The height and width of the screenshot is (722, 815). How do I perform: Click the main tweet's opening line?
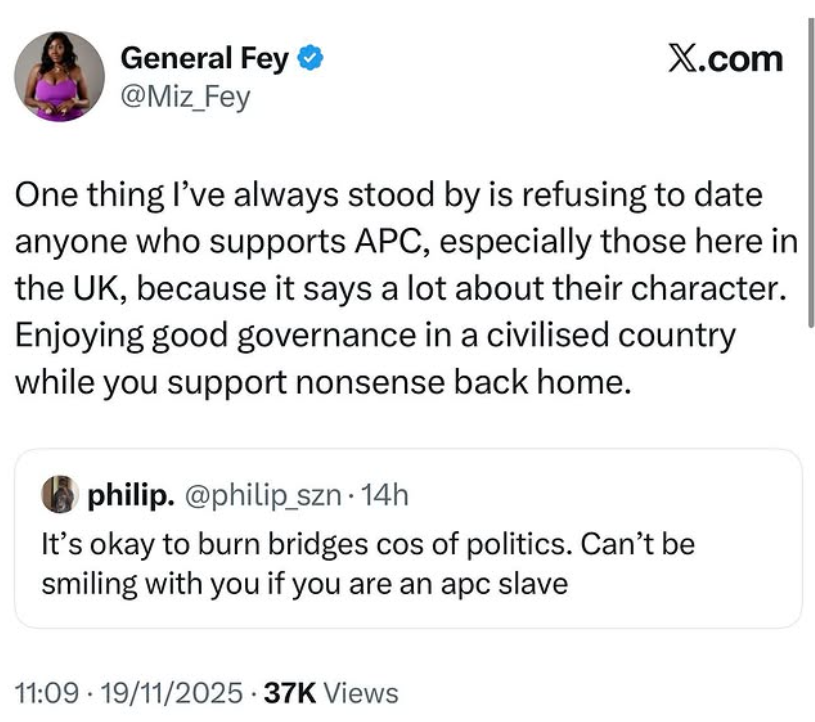click(388, 196)
